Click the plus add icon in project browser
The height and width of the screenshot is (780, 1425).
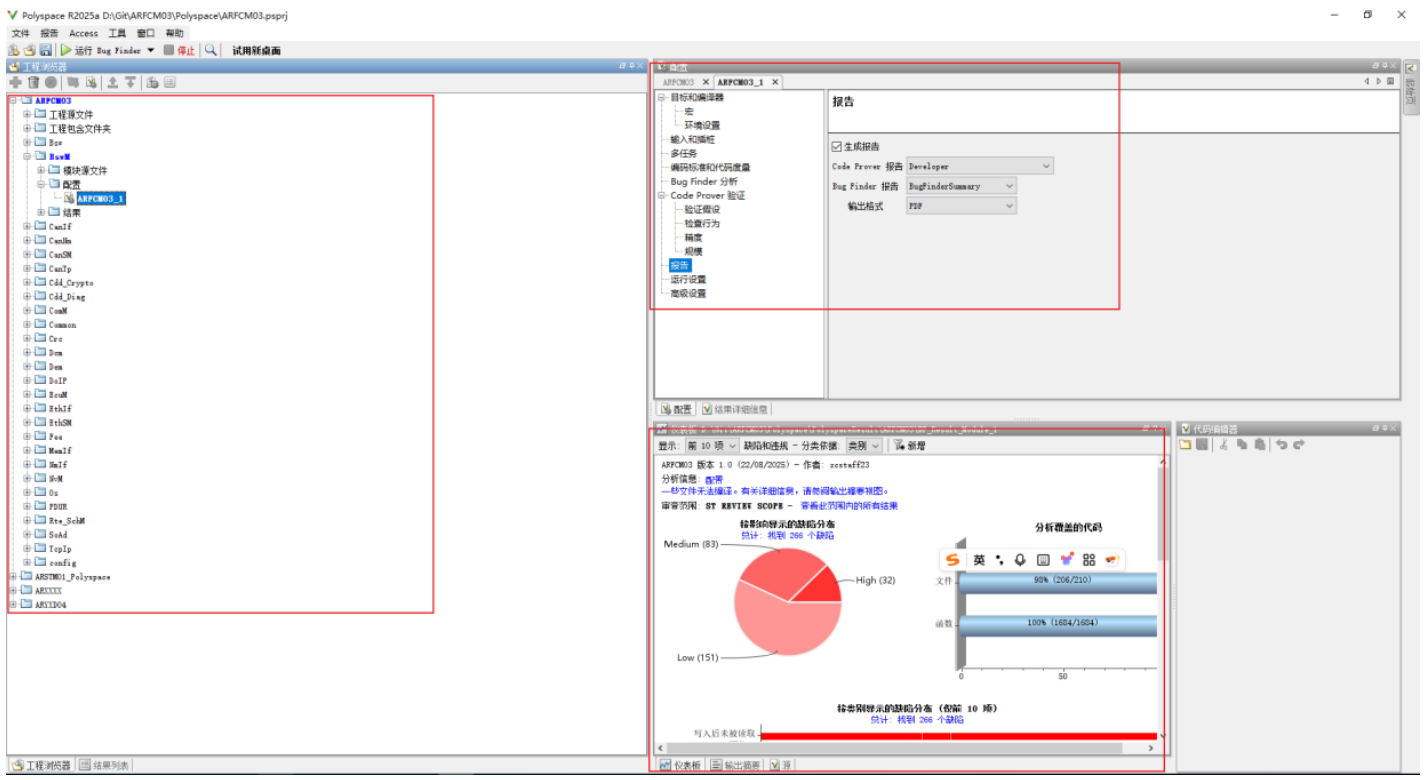[x=15, y=82]
